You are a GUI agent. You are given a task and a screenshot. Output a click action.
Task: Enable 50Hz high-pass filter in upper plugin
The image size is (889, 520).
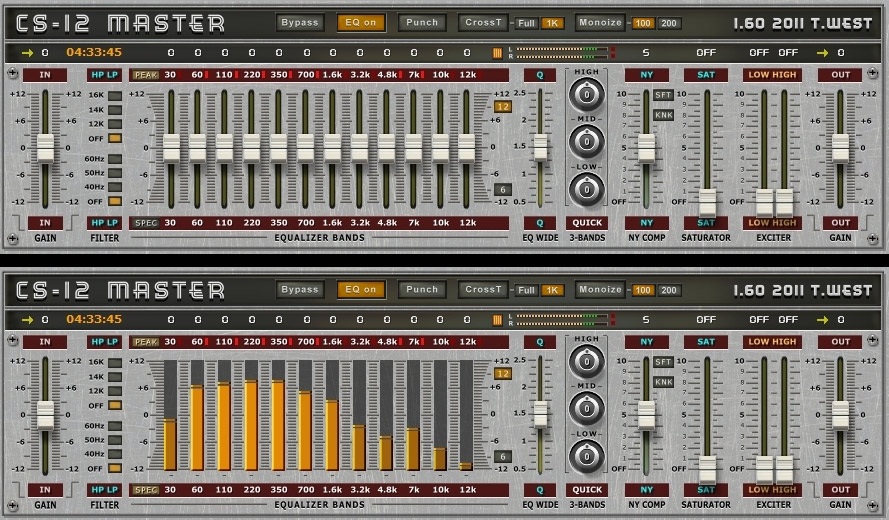(115, 173)
